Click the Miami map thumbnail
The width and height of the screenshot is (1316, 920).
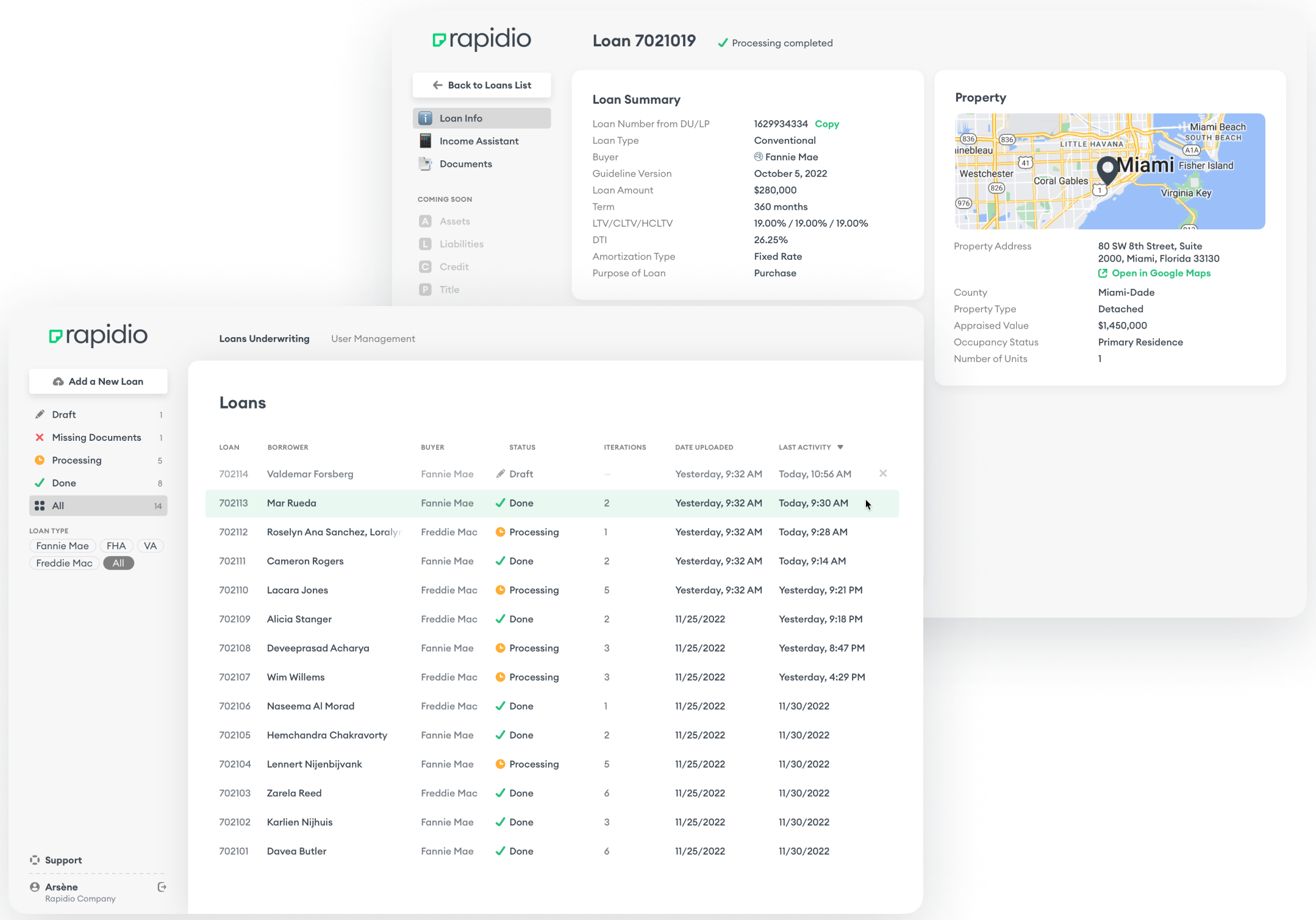click(x=1110, y=171)
